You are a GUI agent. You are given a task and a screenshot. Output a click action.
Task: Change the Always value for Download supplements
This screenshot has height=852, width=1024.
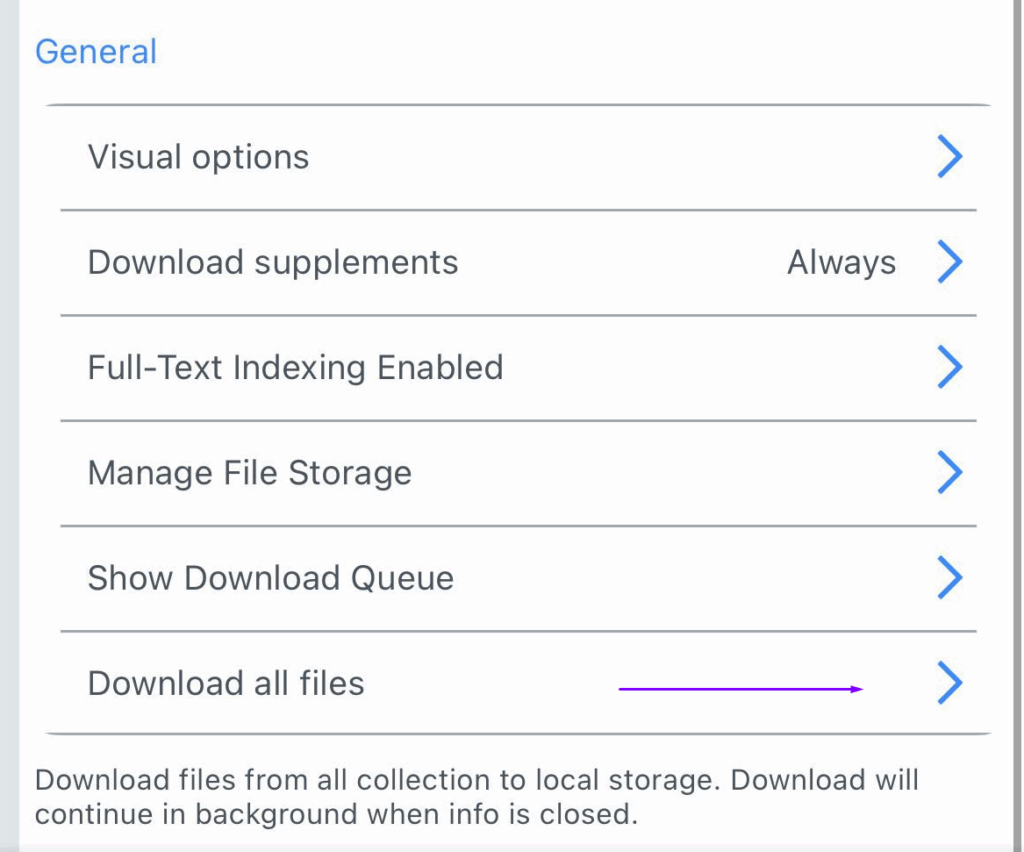point(841,262)
